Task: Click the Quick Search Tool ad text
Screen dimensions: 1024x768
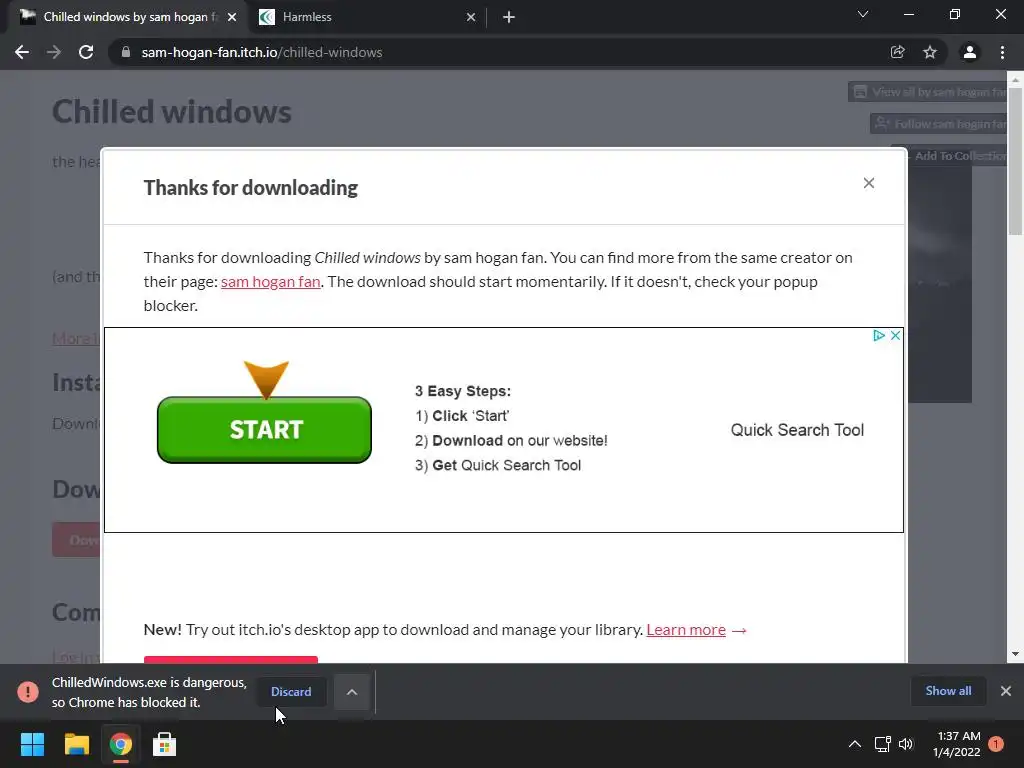Action: point(797,430)
